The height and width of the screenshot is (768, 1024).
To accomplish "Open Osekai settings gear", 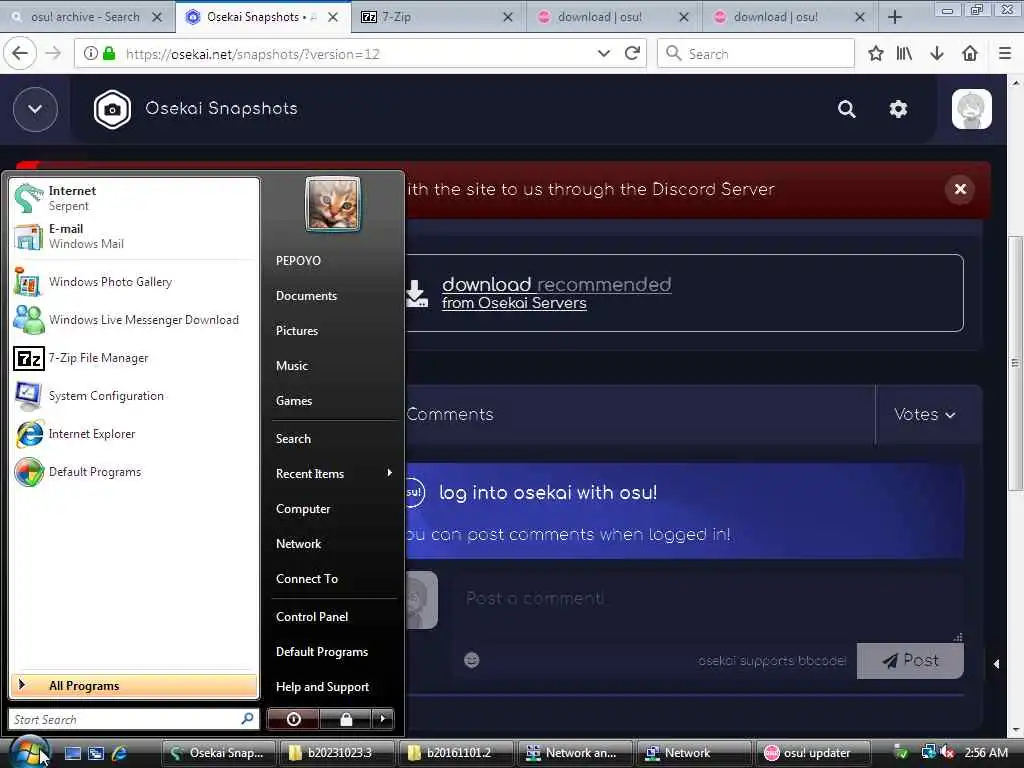I will click(x=899, y=109).
